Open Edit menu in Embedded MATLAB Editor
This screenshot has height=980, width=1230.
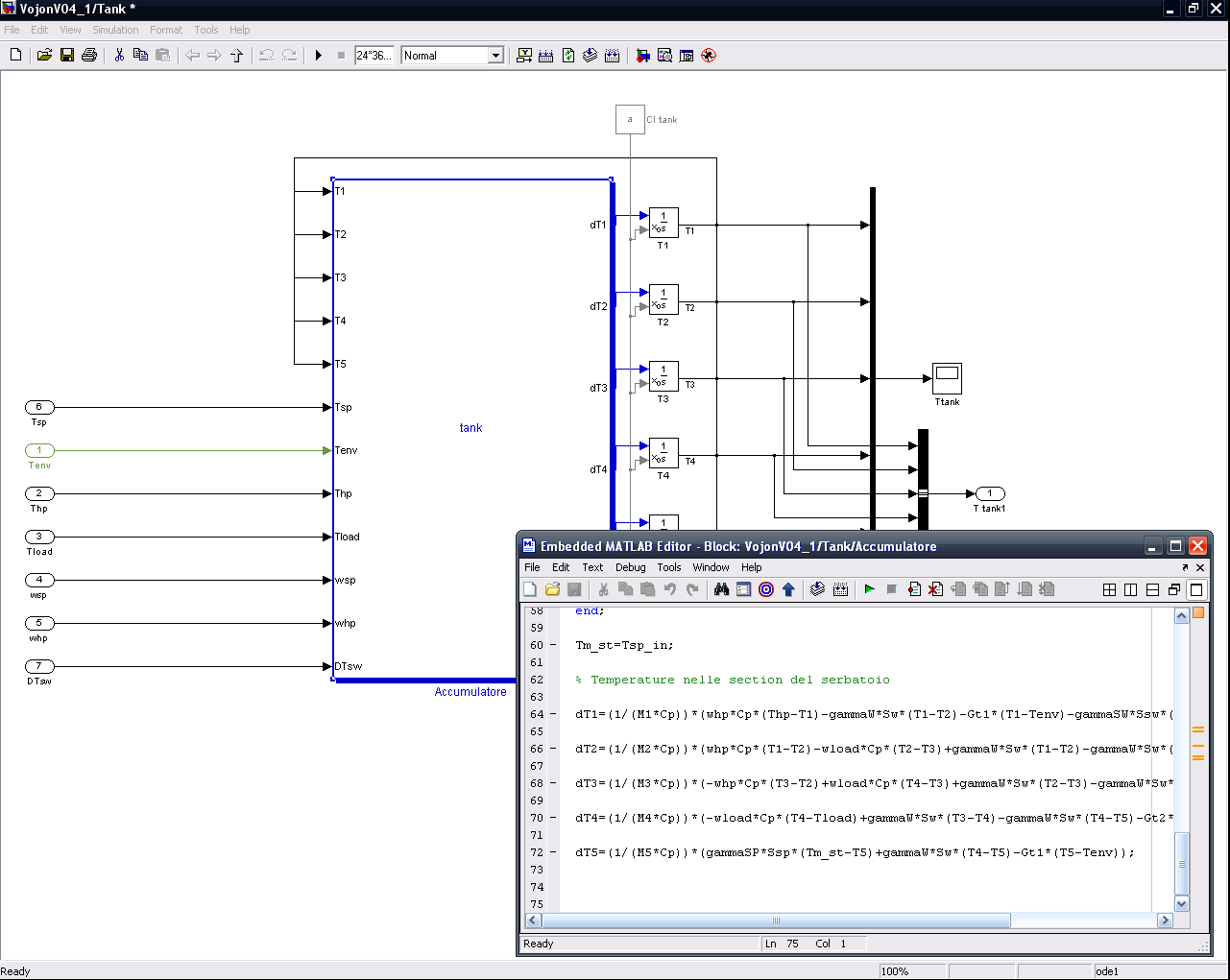click(561, 567)
